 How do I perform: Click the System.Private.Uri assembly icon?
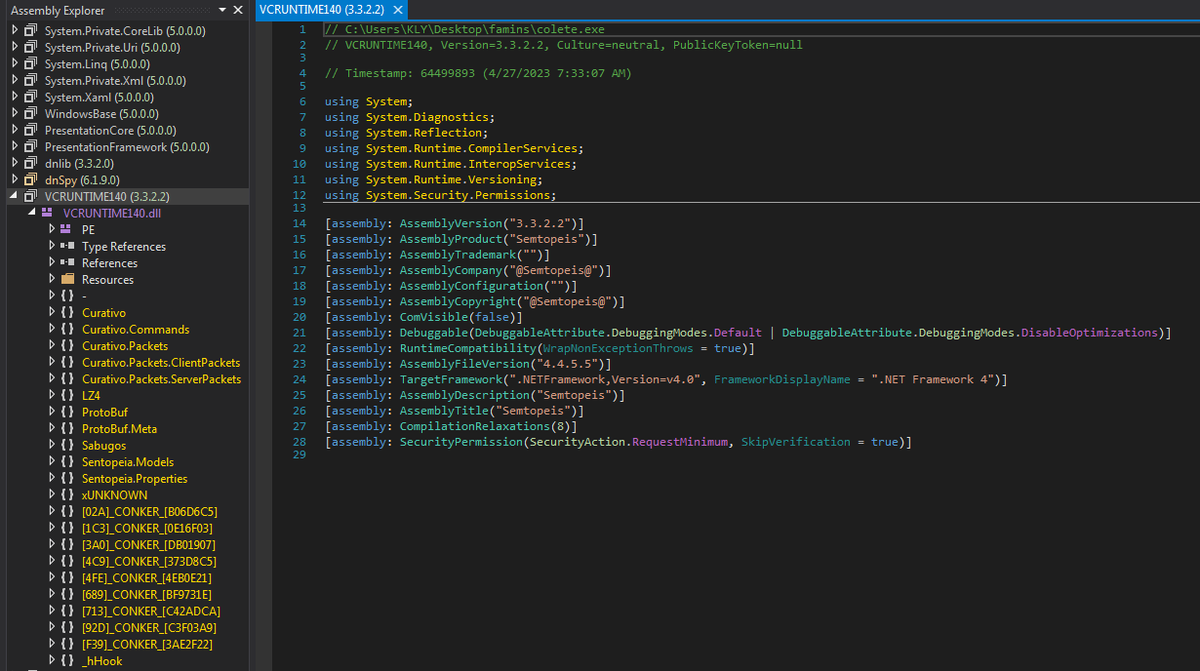point(31,47)
